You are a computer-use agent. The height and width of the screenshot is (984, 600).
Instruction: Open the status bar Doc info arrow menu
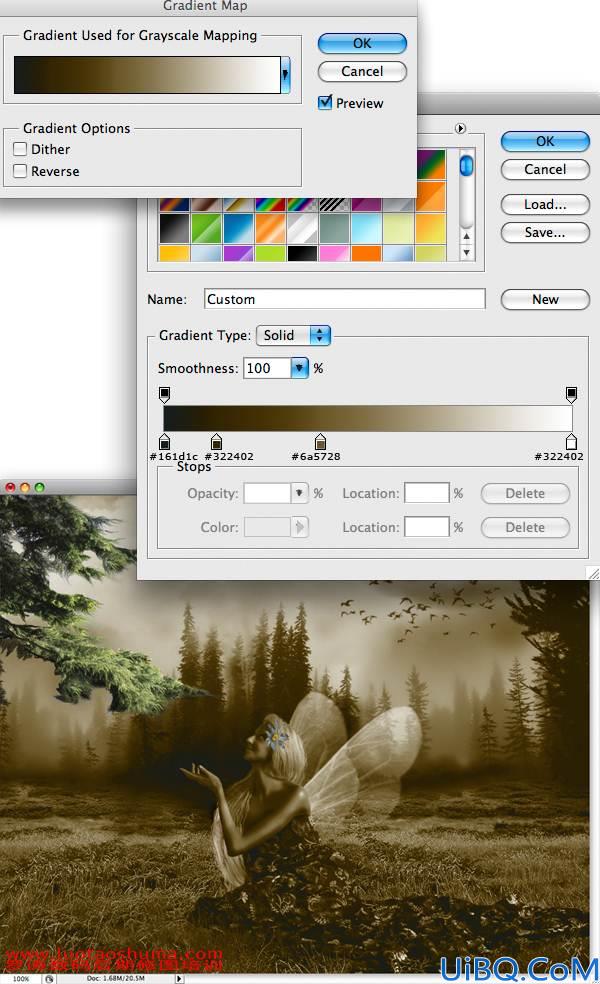pyautogui.click(x=179, y=978)
